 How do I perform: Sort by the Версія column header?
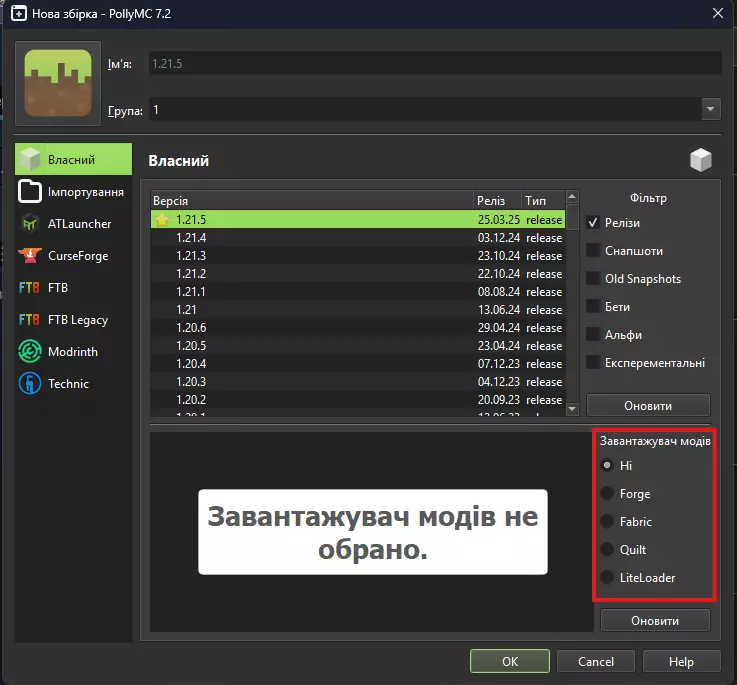[x=312, y=201]
